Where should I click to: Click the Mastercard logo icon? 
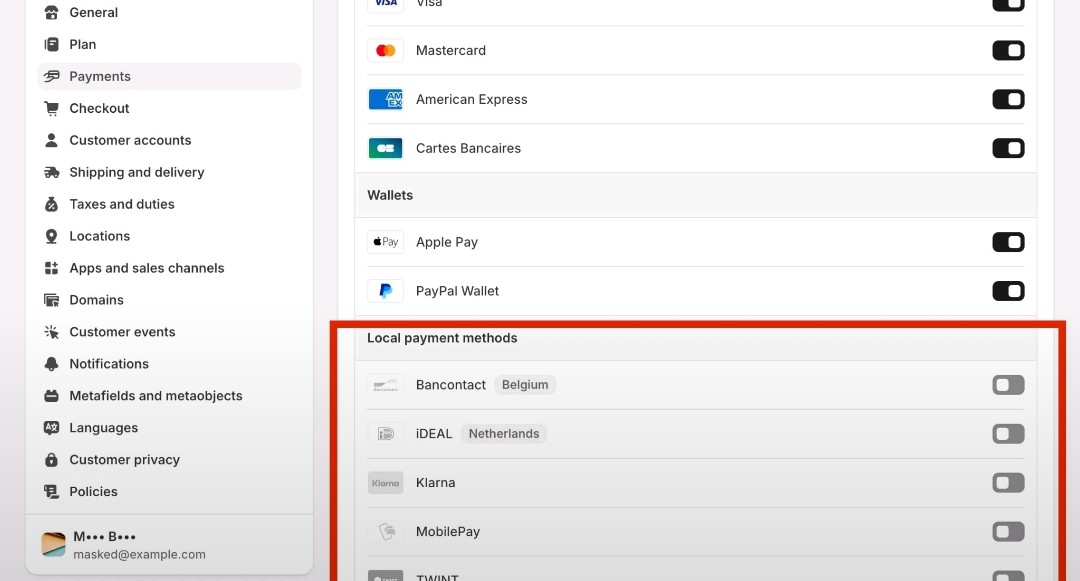(x=386, y=50)
